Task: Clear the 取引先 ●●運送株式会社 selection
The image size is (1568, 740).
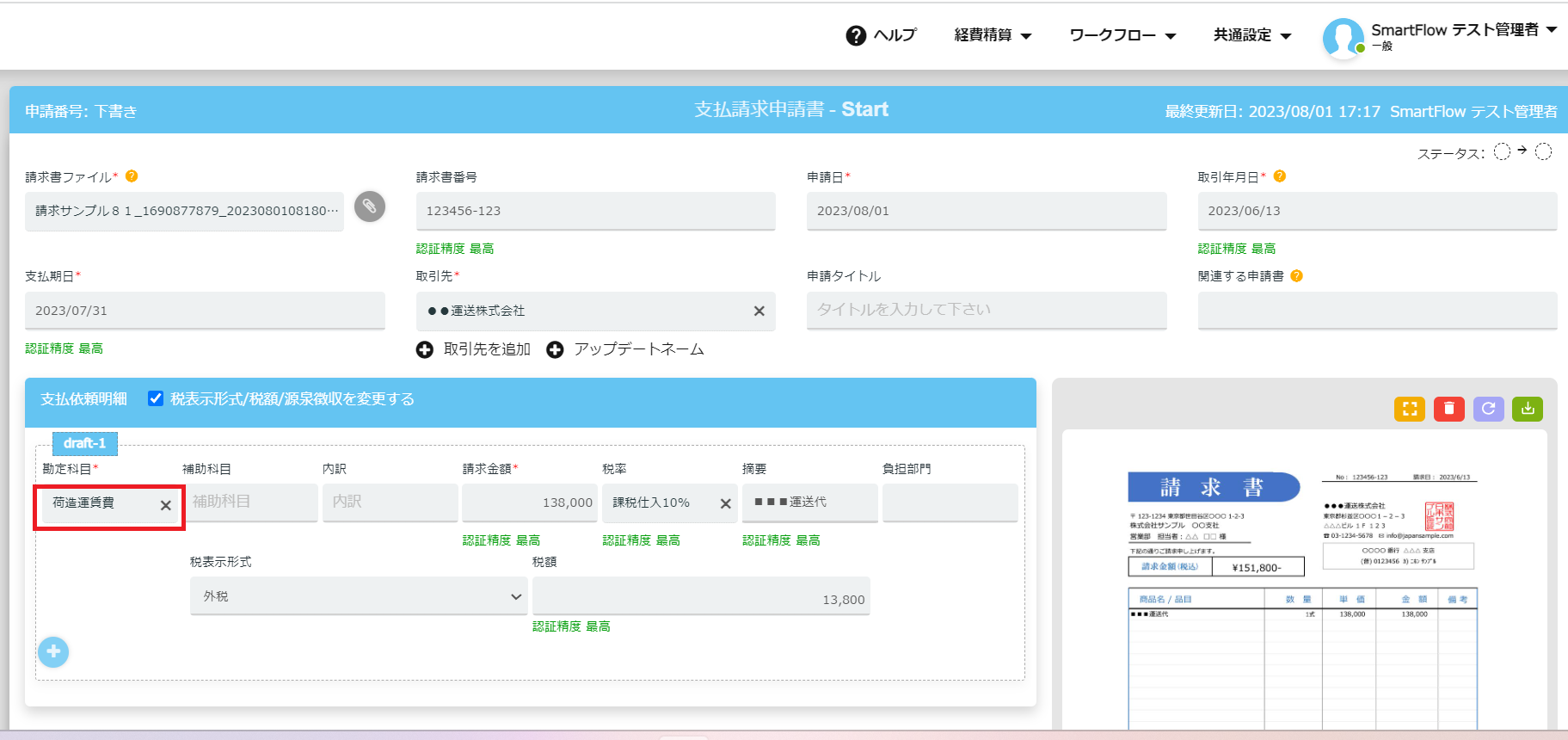Action: tap(759, 311)
